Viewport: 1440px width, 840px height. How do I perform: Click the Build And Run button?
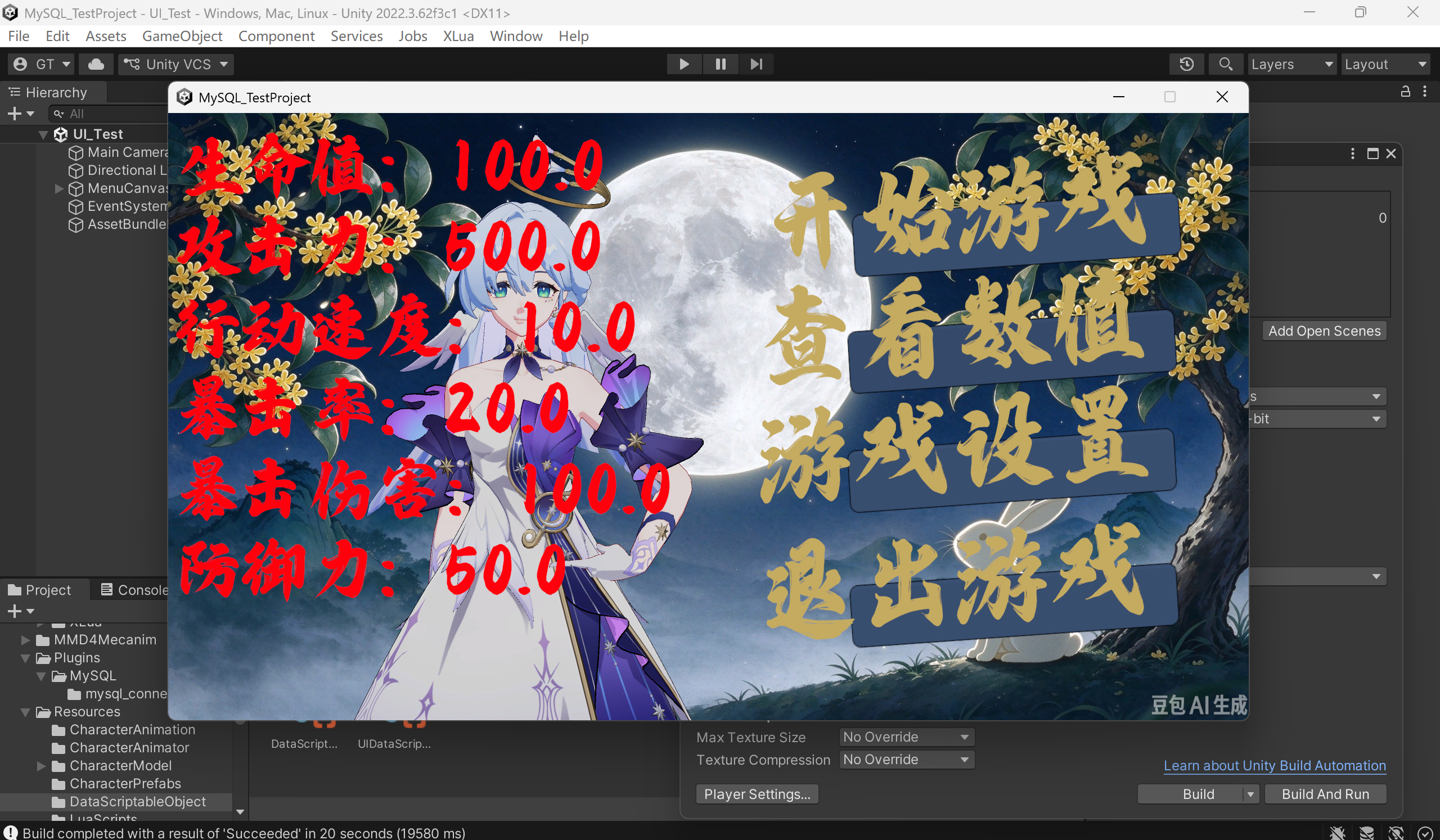[x=1325, y=794]
